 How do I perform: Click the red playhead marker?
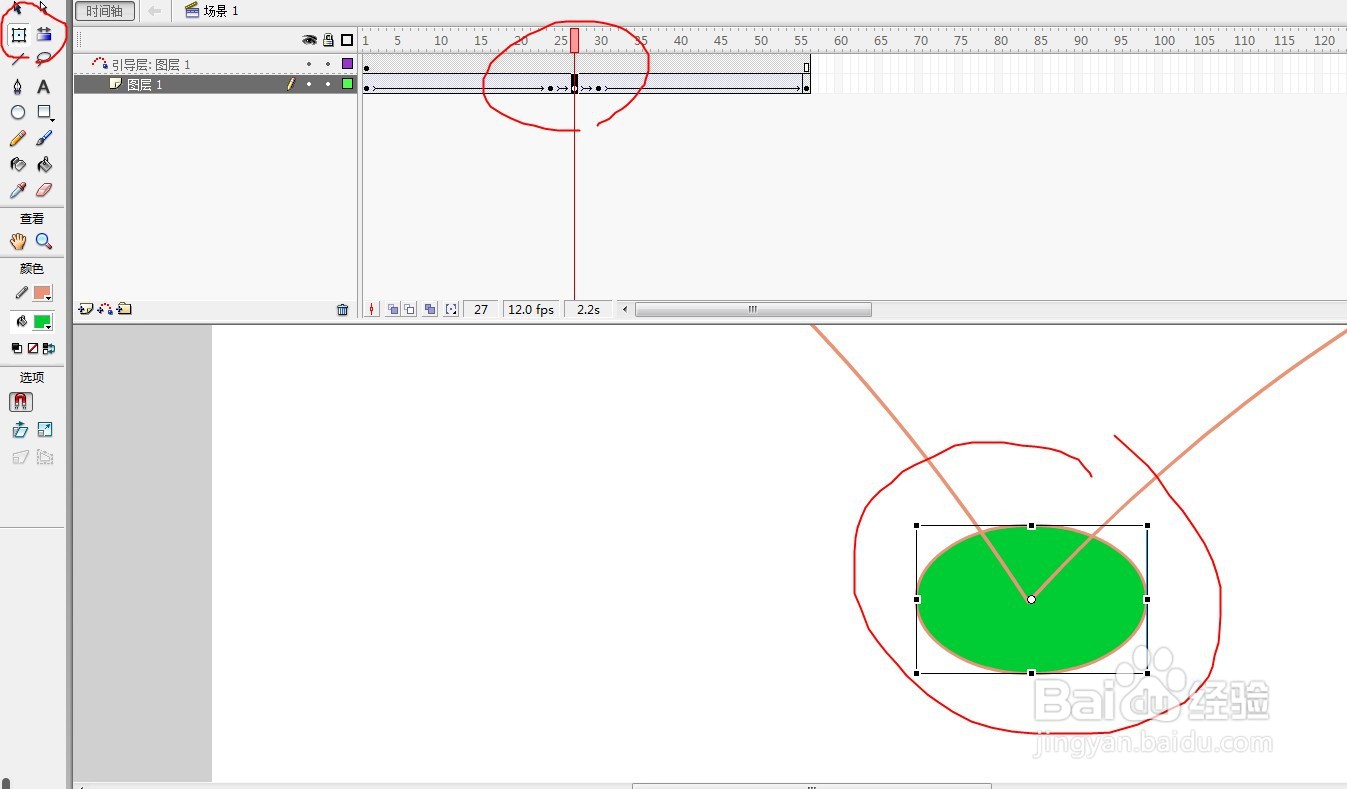tap(575, 40)
